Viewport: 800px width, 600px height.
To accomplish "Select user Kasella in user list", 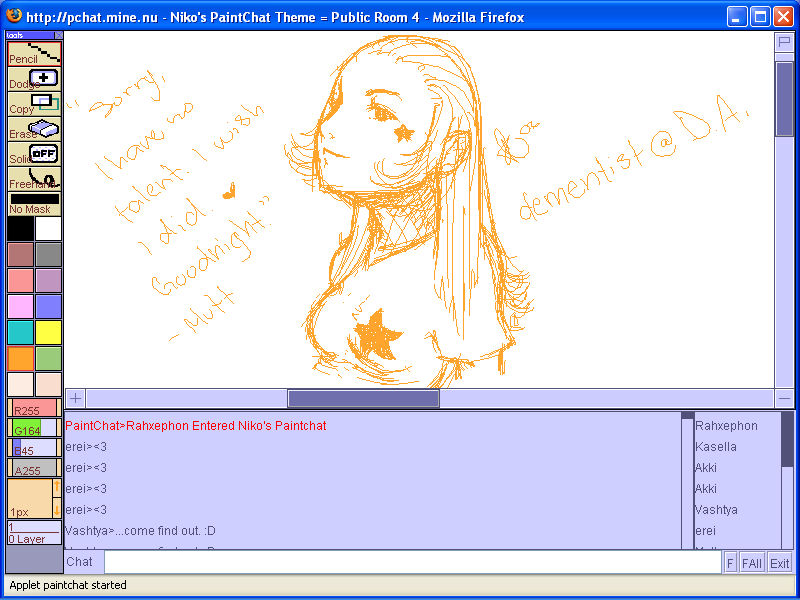I will [x=716, y=447].
